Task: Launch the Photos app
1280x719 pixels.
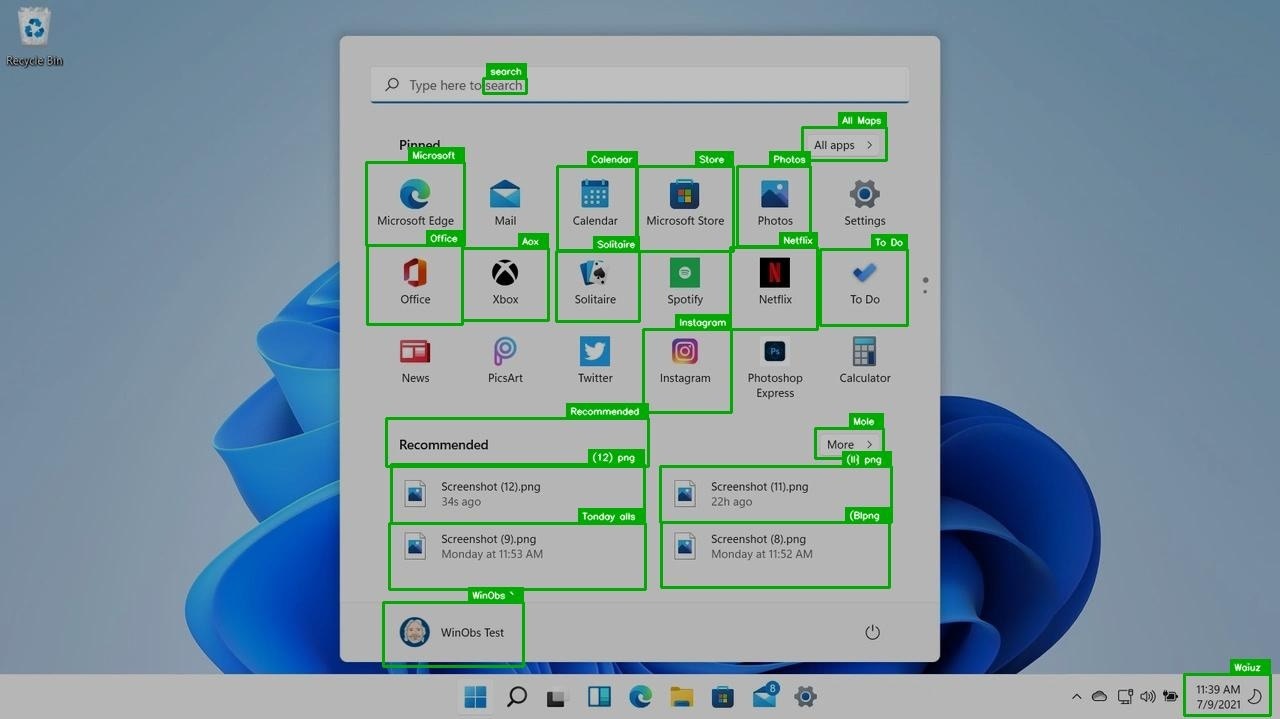Action: tap(775, 204)
